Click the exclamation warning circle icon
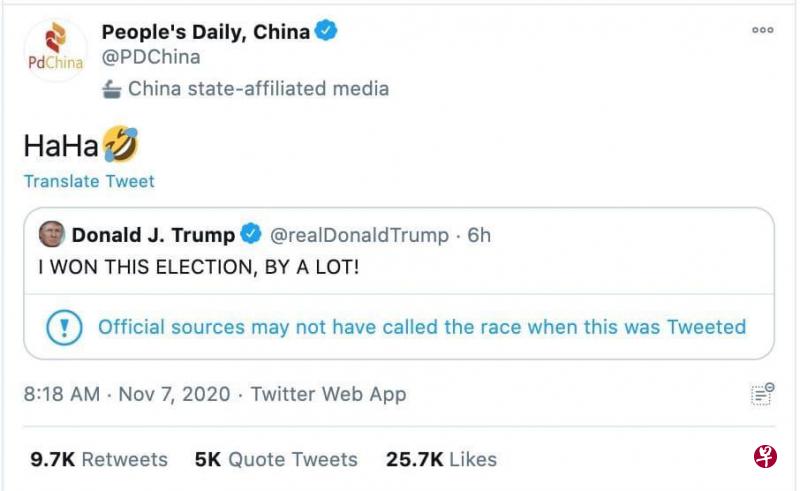The height and width of the screenshot is (491, 800). (62, 327)
